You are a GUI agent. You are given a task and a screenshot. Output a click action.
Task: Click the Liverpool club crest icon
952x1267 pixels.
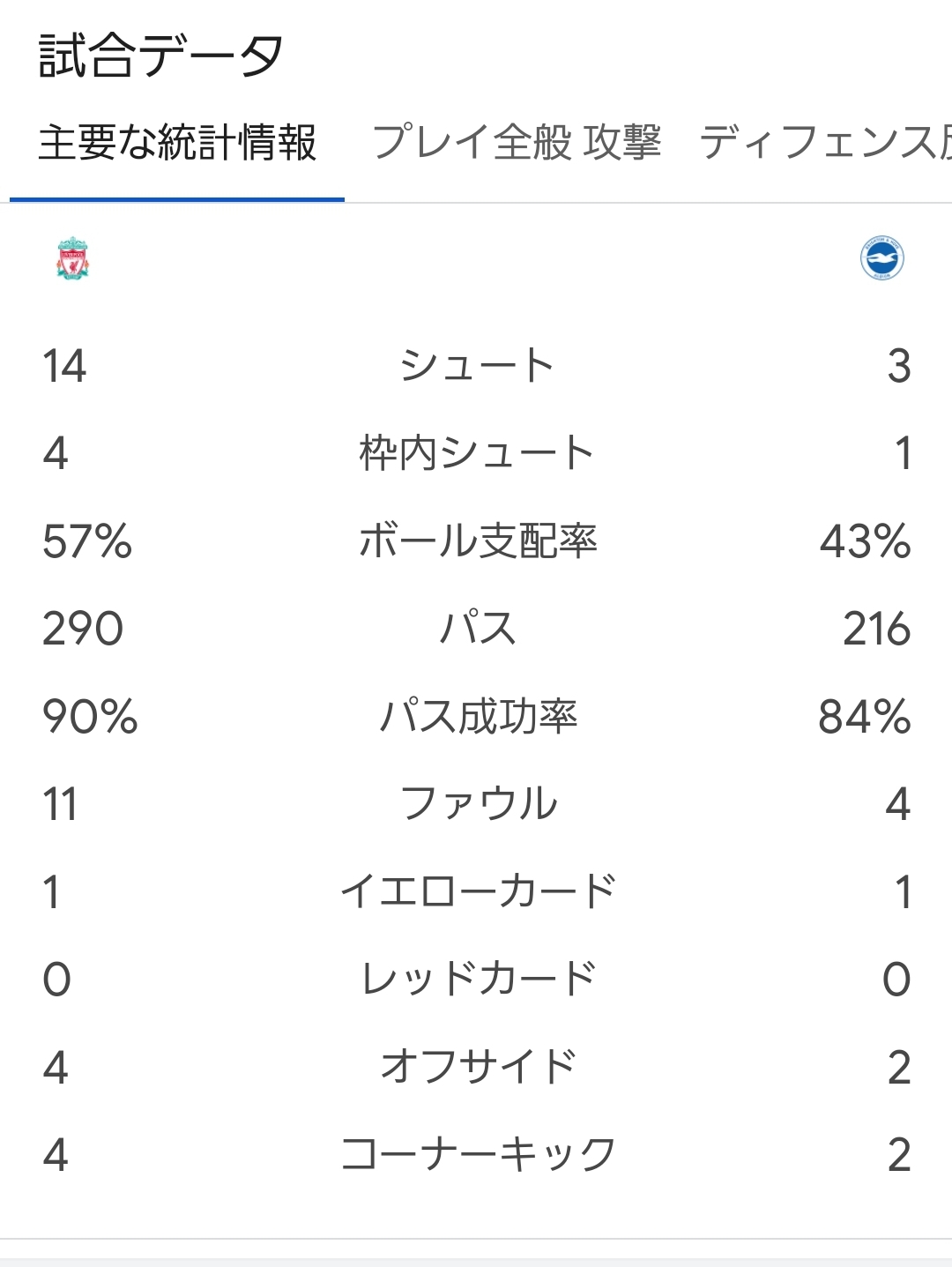pos(72,258)
